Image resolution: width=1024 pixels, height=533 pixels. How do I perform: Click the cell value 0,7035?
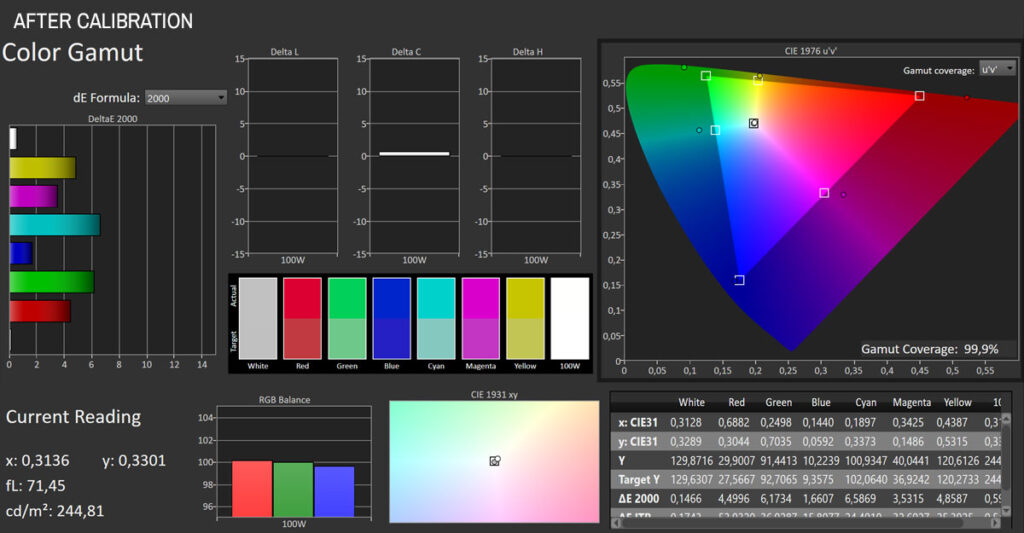(x=776, y=442)
